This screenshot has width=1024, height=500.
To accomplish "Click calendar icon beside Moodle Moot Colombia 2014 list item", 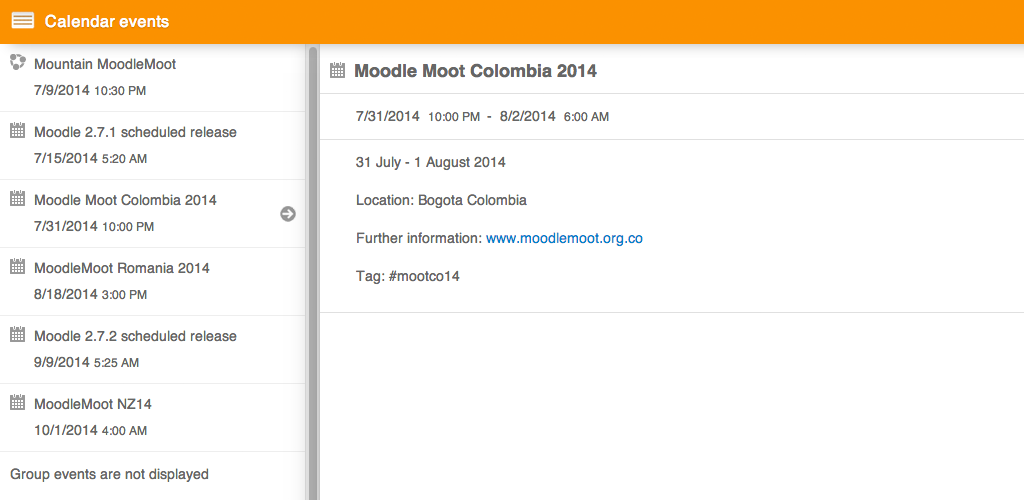I will pos(18,198).
